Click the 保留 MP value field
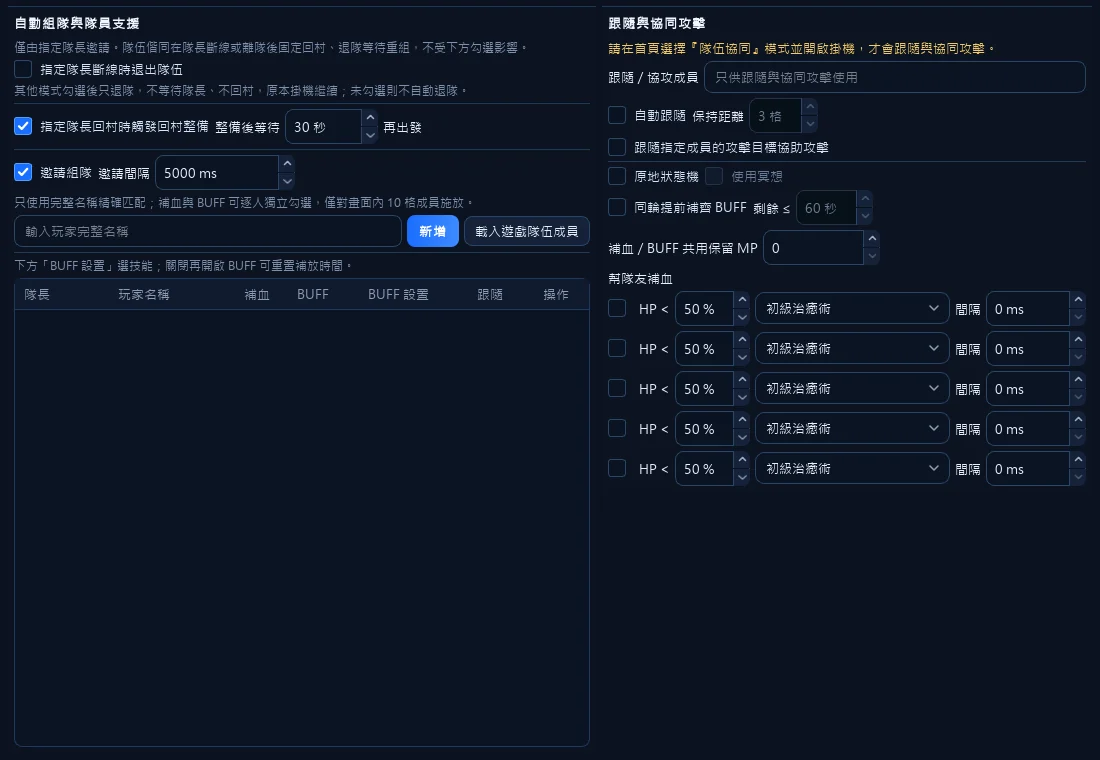 click(x=813, y=248)
